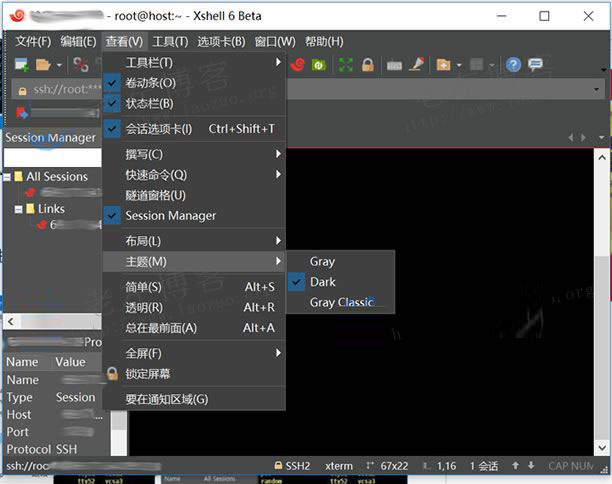The image size is (612, 484).
Task: Select the Dark theme
Action: [x=341, y=282]
